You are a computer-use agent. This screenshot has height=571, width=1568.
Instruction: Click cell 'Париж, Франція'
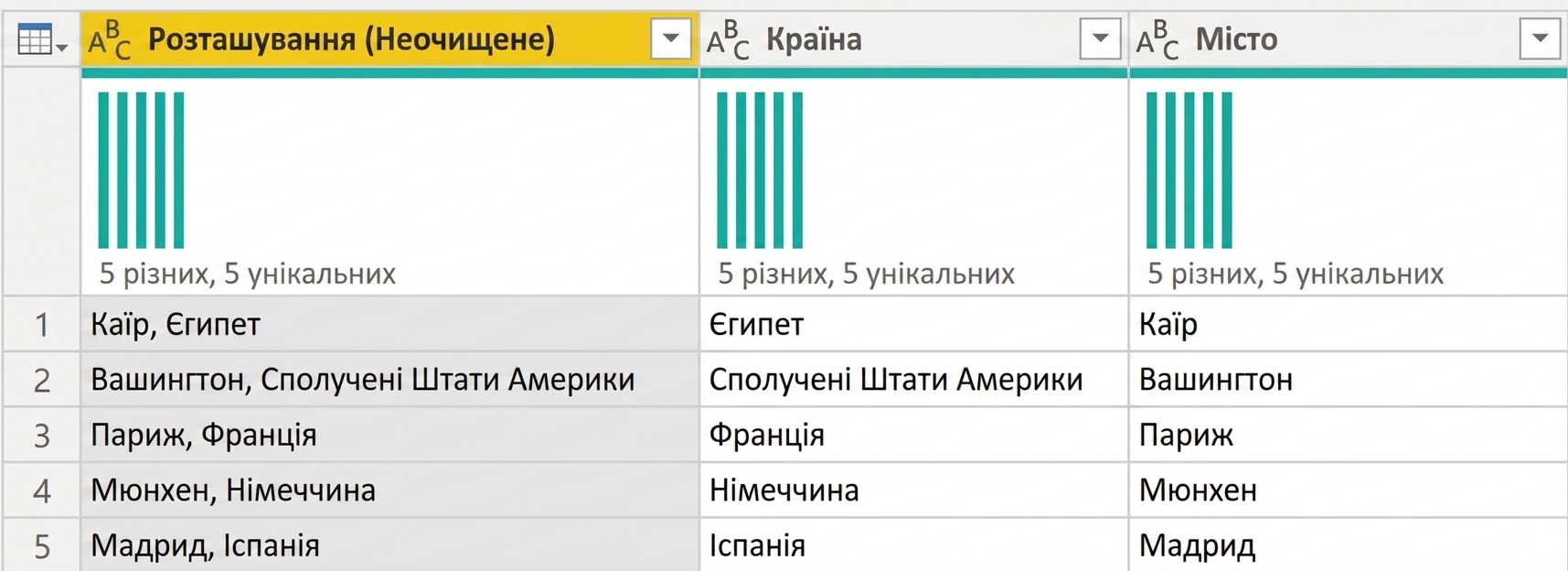click(x=389, y=436)
